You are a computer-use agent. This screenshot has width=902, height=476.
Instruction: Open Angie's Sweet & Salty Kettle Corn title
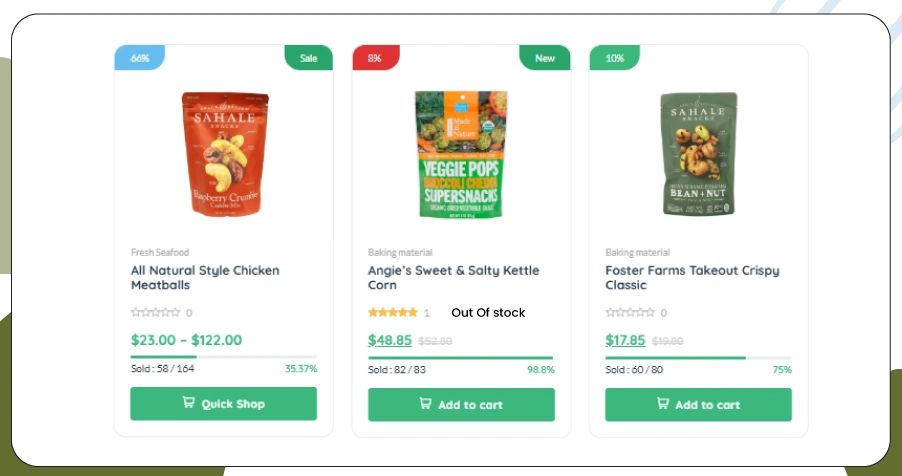(x=453, y=278)
